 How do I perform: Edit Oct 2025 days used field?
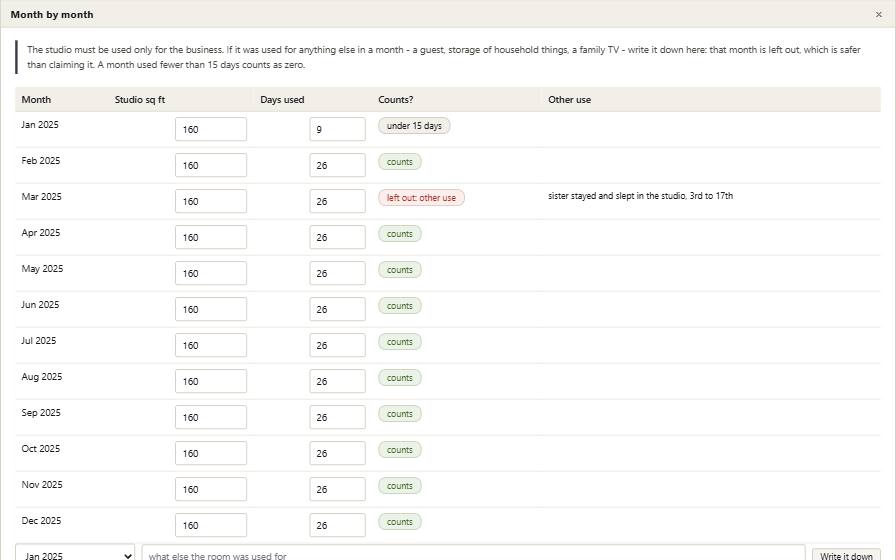tap(337, 453)
